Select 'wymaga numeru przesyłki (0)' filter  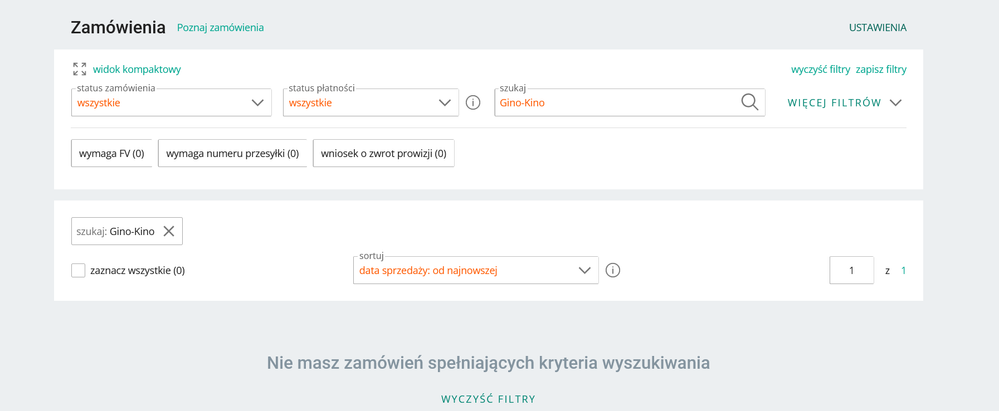pos(232,153)
